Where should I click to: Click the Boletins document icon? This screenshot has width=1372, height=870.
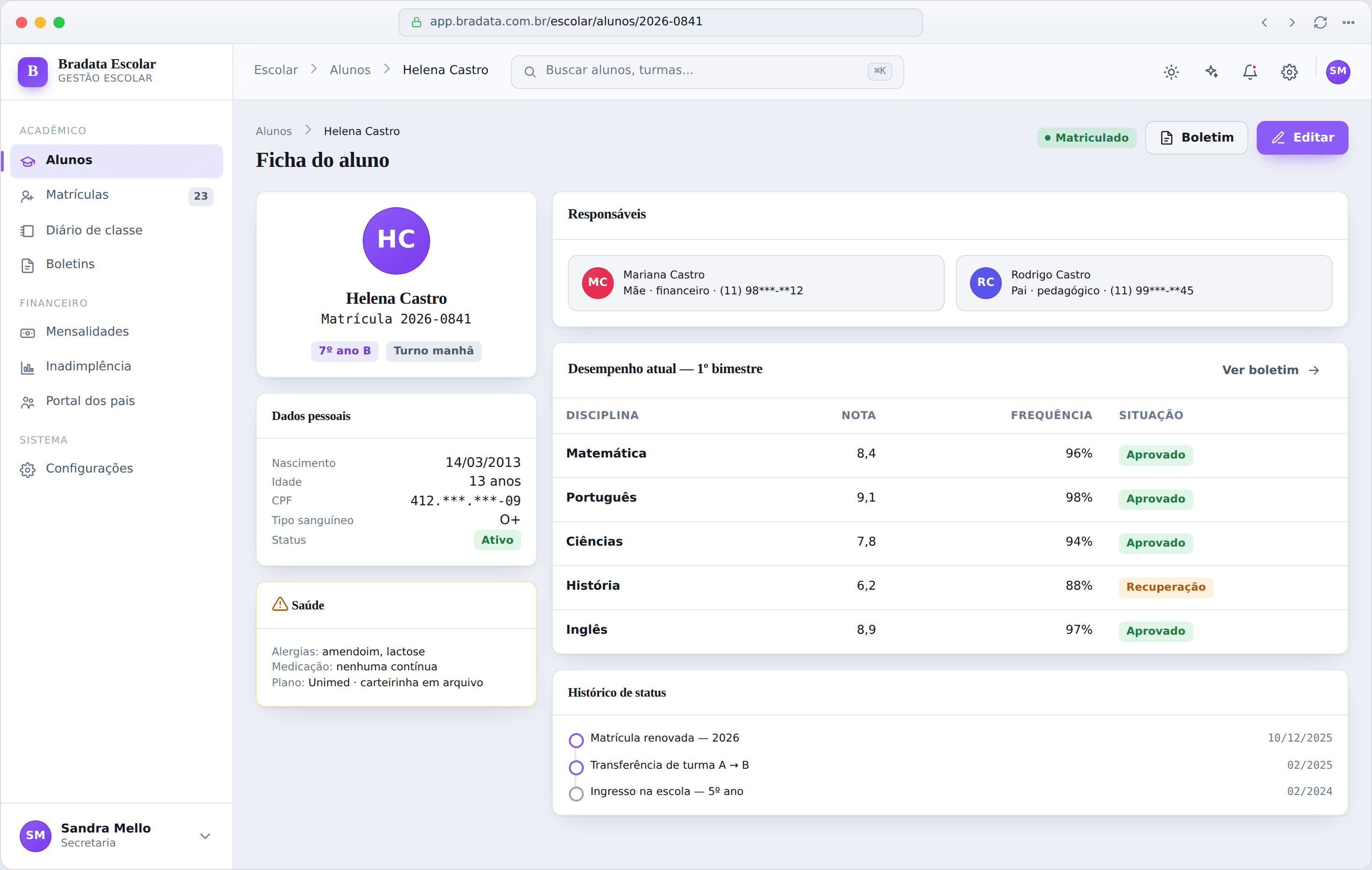point(27,265)
